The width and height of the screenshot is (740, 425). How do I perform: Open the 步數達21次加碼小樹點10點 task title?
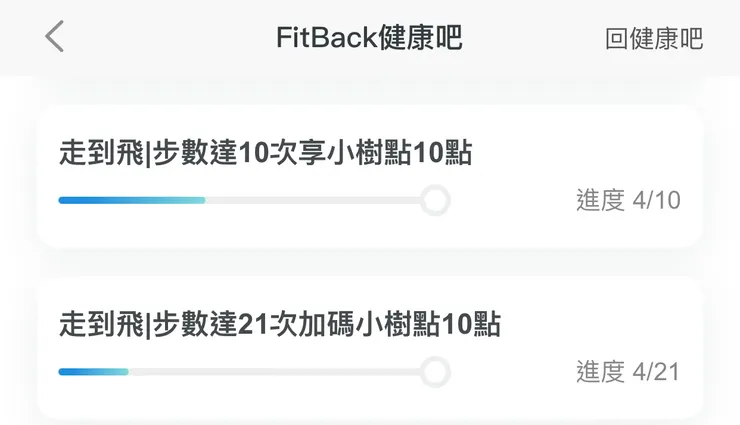pos(279,325)
